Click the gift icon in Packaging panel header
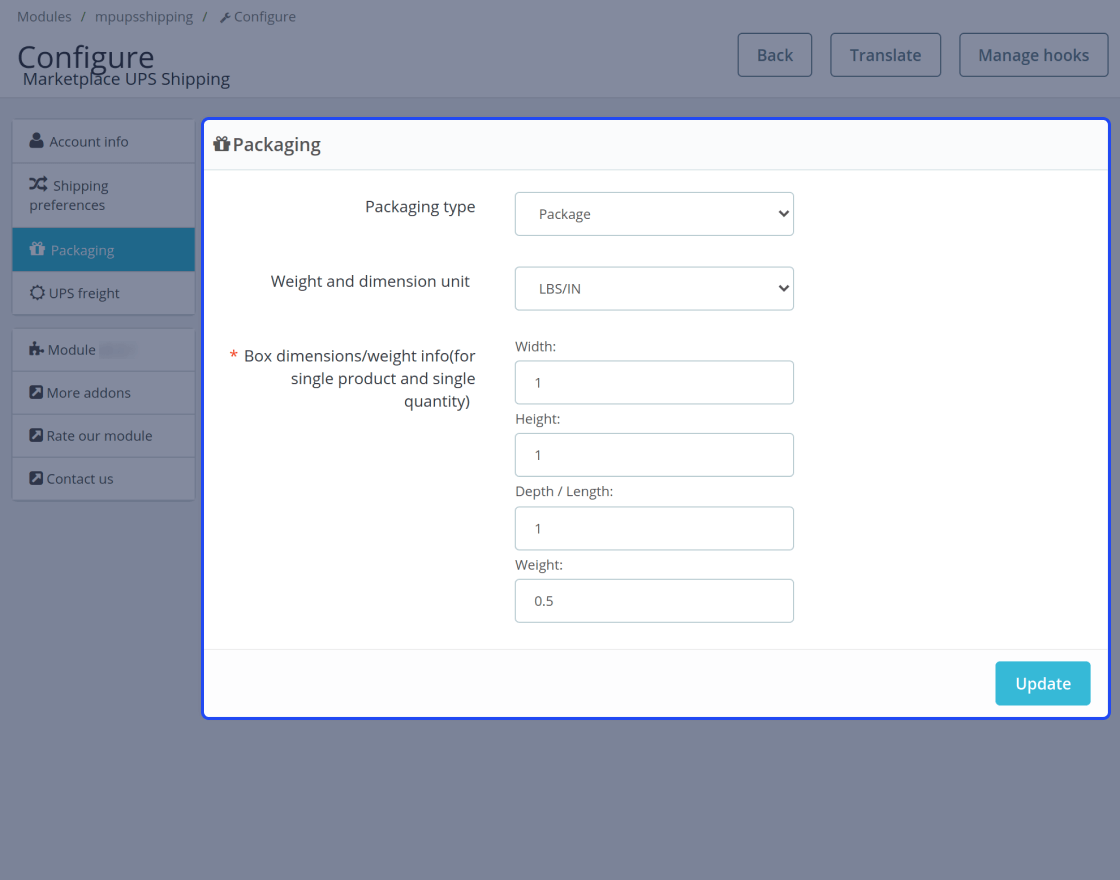The image size is (1120, 880). click(221, 144)
